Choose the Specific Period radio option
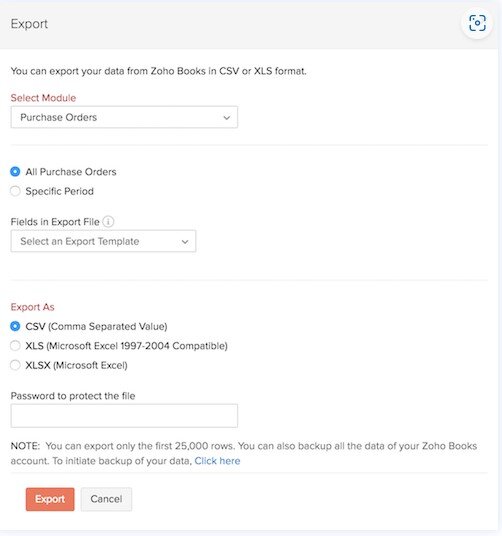The width and height of the screenshot is (502, 536). coord(15,191)
